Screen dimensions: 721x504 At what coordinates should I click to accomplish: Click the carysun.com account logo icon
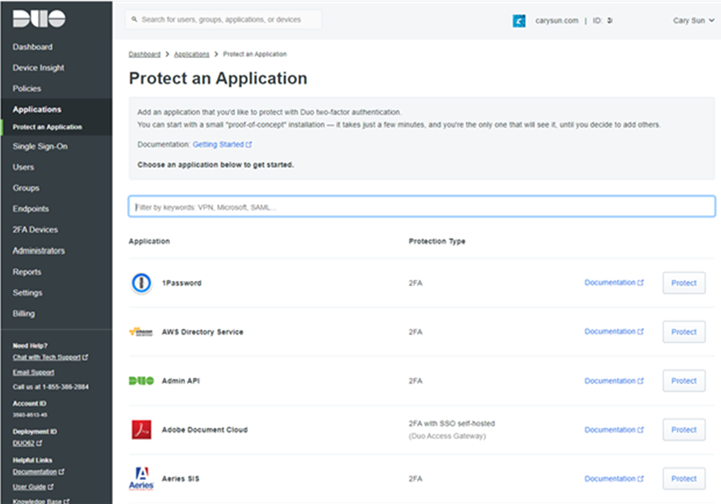point(519,21)
